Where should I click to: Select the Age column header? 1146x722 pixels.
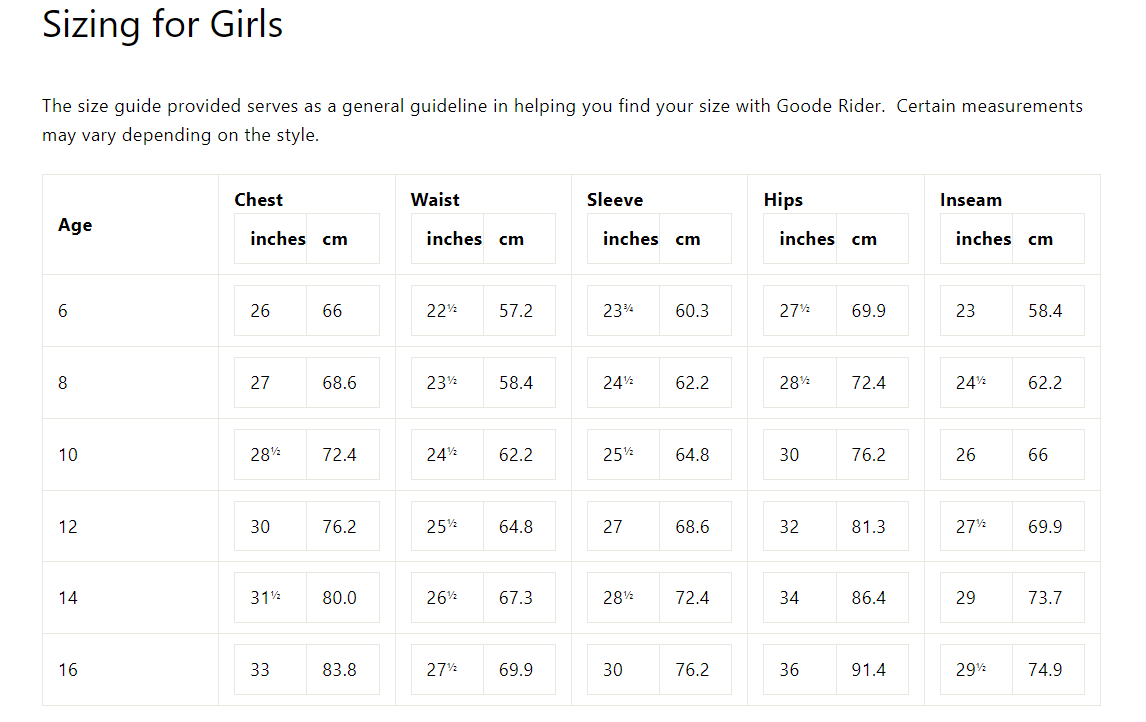pyautogui.click(x=75, y=225)
